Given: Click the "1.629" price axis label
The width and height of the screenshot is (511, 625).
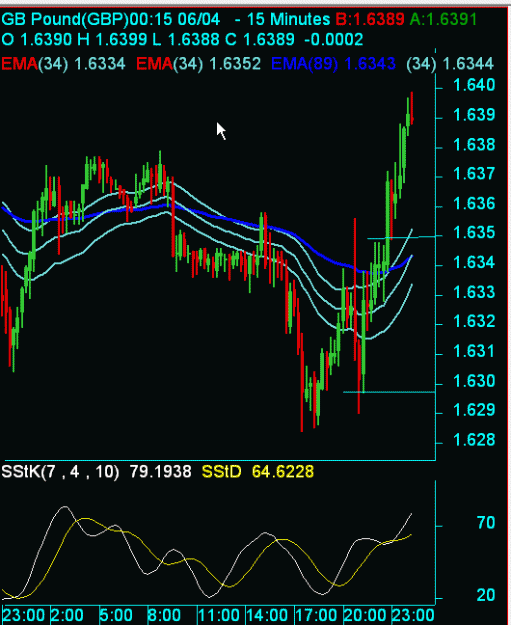Looking at the screenshot, I should pyautogui.click(x=474, y=410).
